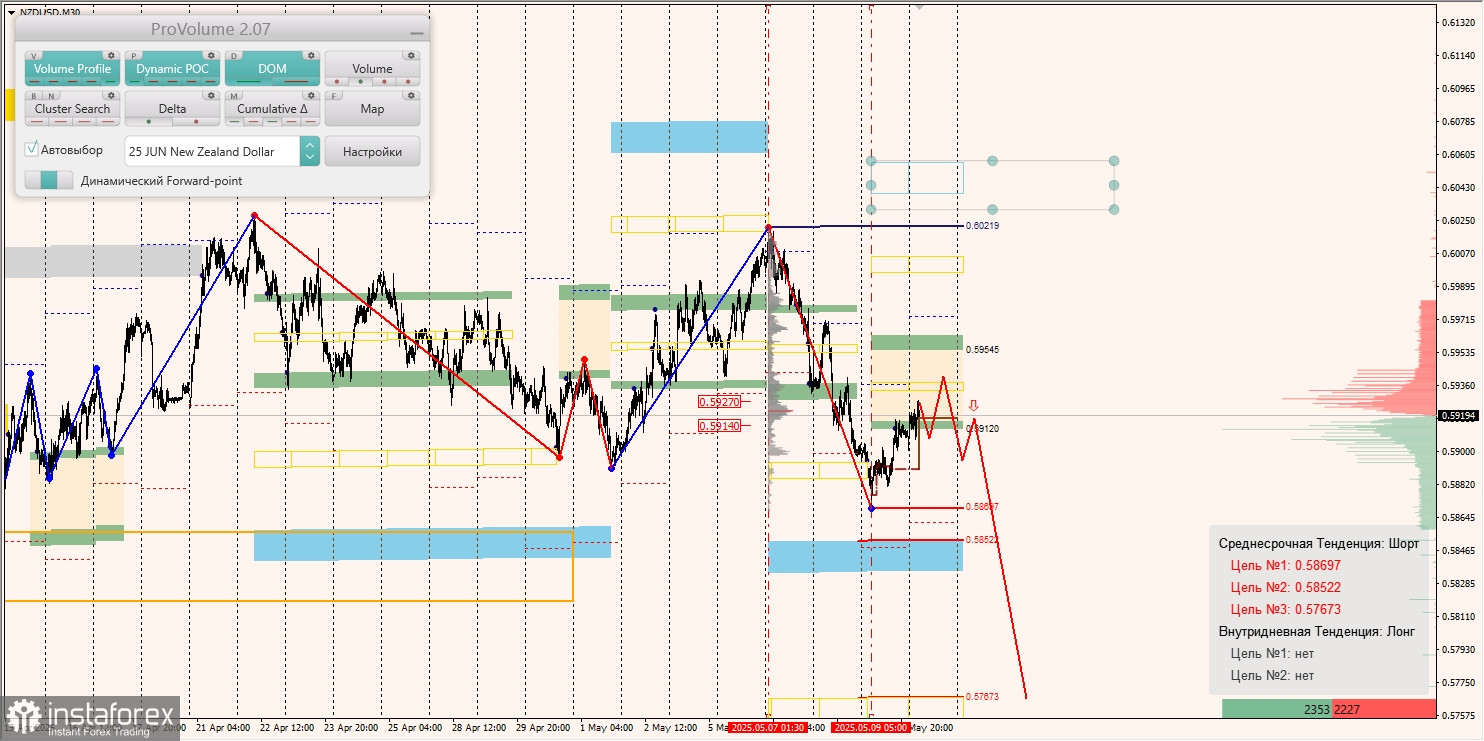Open Volume Profile gear settings

[x=111, y=56]
